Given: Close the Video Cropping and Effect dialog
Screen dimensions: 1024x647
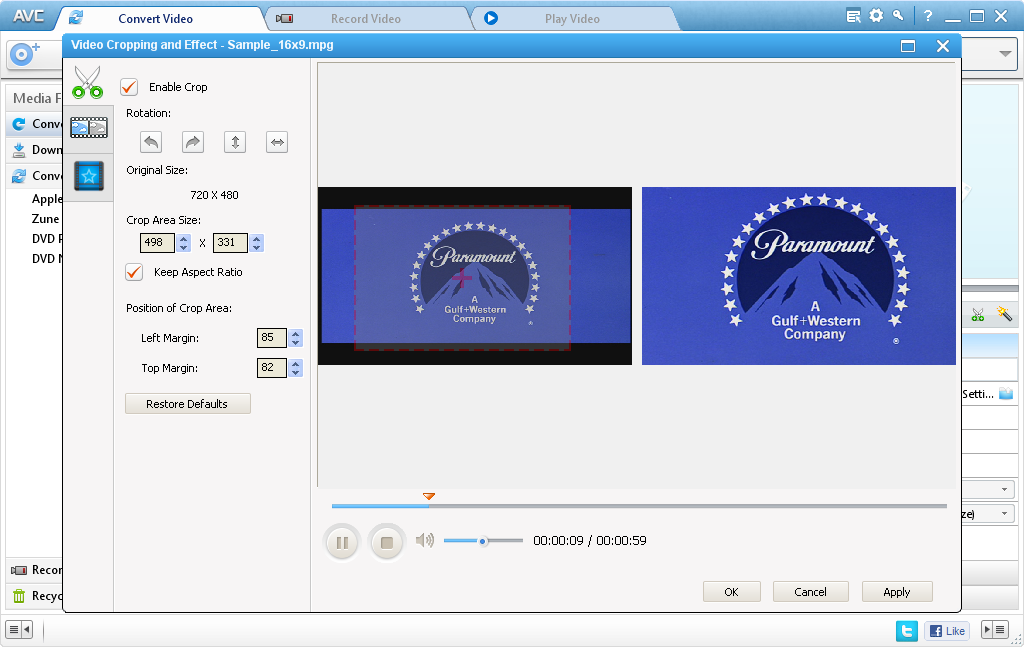Looking at the screenshot, I should pyautogui.click(x=943, y=46).
